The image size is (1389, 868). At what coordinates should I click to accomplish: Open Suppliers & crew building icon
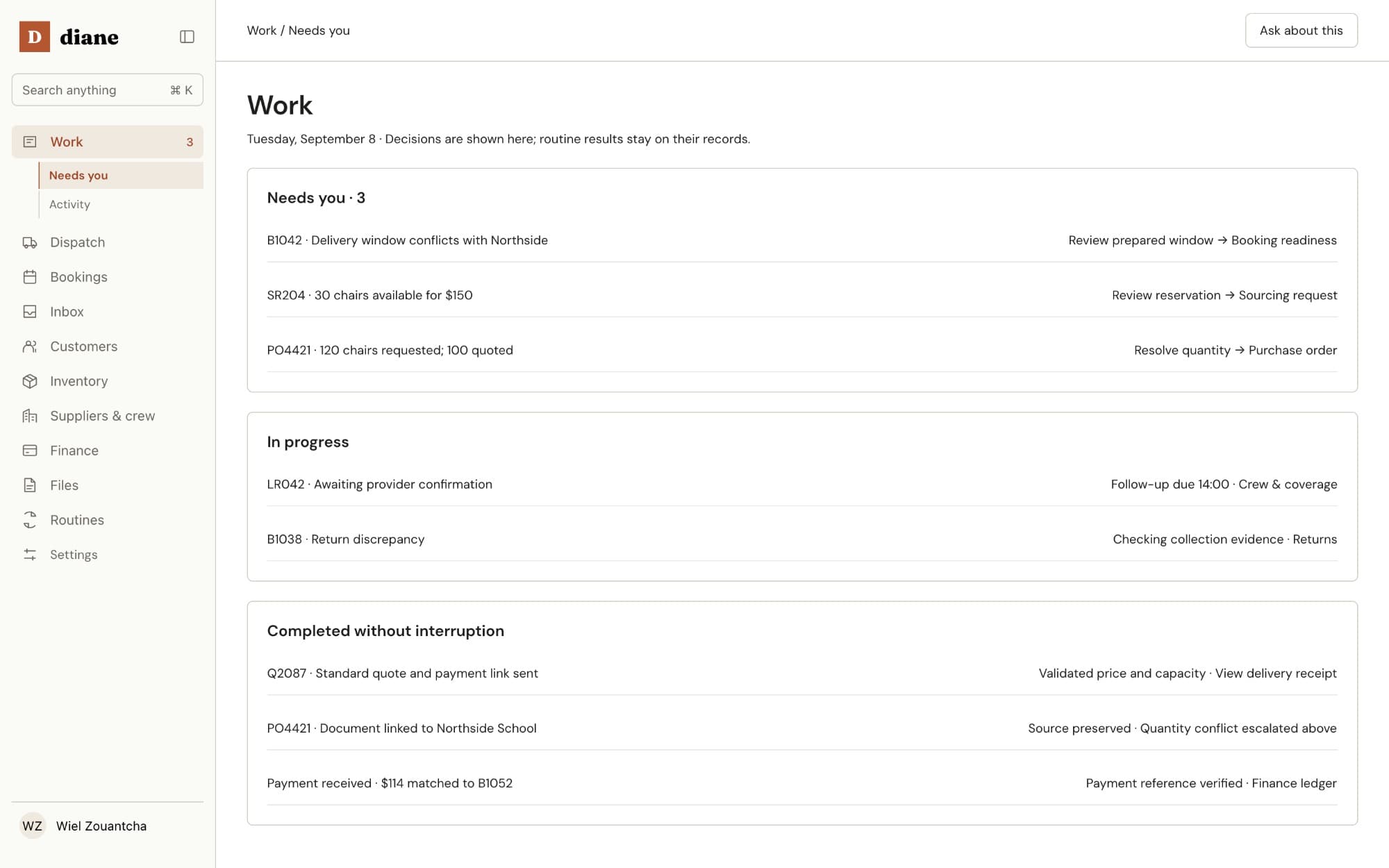pyautogui.click(x=30, y=416)
